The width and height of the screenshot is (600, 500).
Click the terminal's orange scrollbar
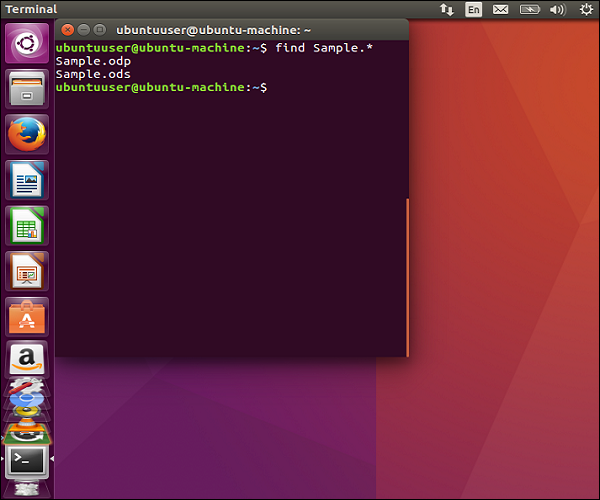point(407,276)
